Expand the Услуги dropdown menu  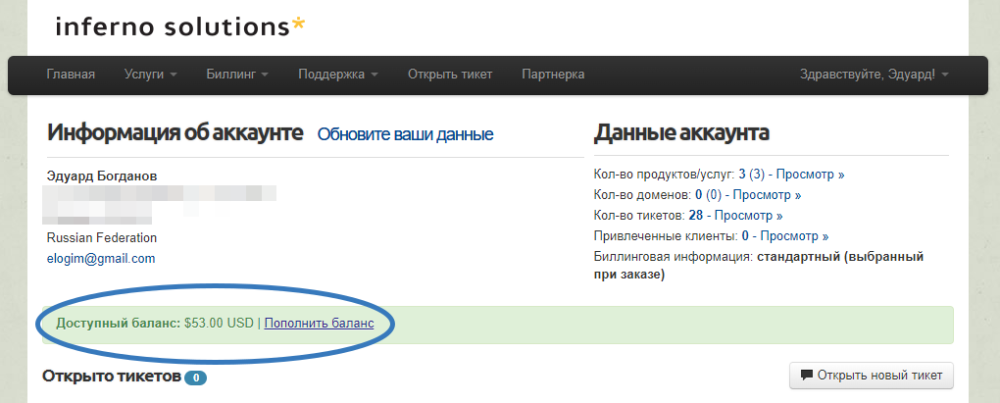[x=150, y=75]
